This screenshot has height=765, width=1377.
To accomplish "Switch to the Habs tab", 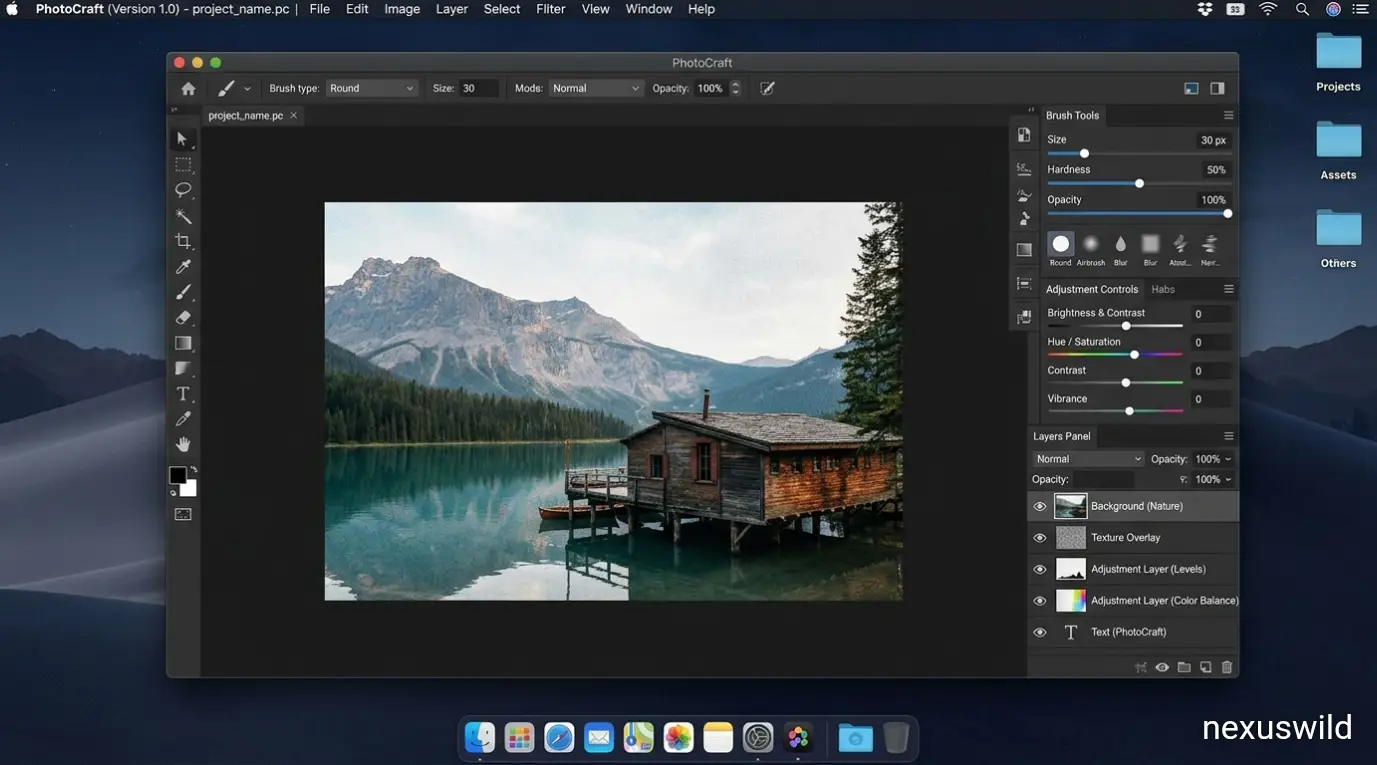I will pyautogui.click(x=1163, y=289).
